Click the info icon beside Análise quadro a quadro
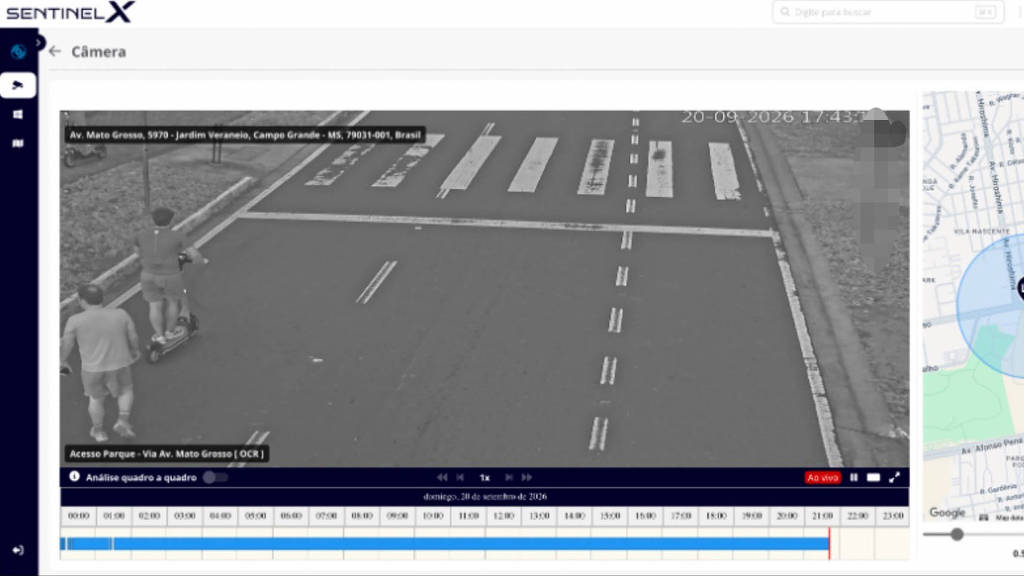Viewport: 1024px width, 576px height. click(74, 477)
